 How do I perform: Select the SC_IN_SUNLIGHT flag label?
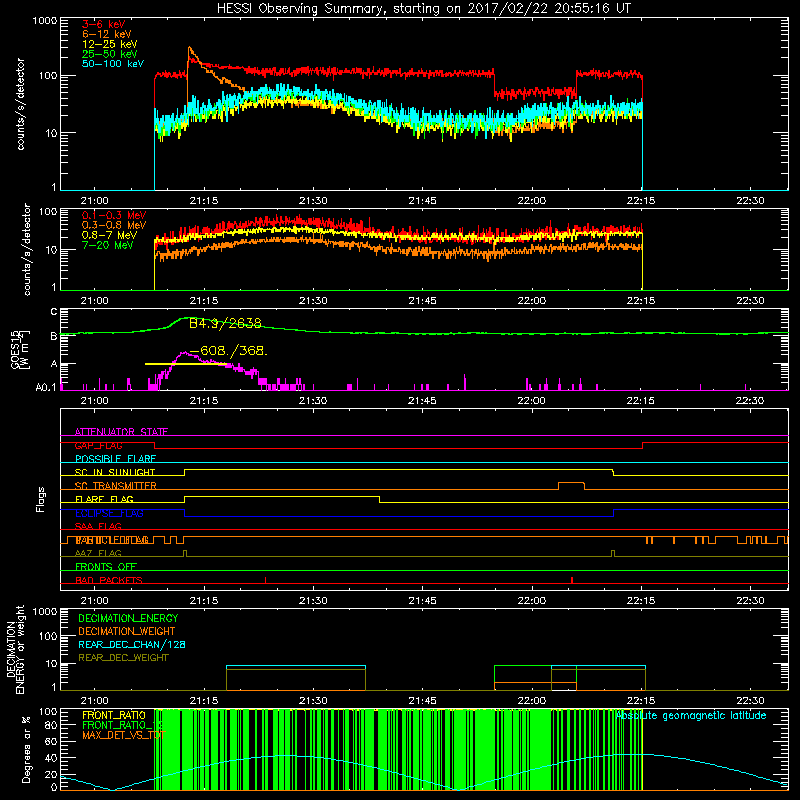point(115,472)
